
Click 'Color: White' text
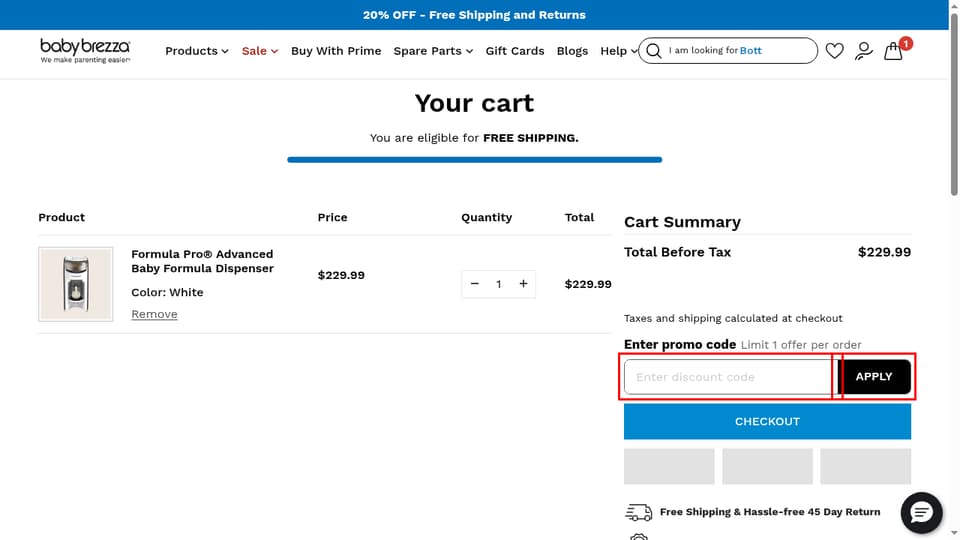(167, 293)
